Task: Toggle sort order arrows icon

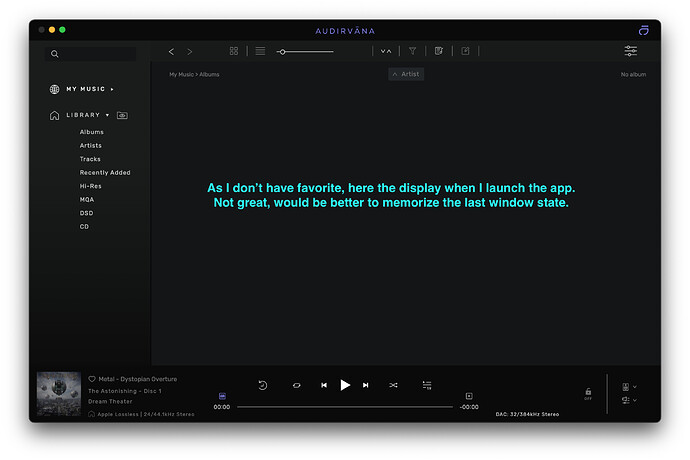Action: tap(386, 51)
